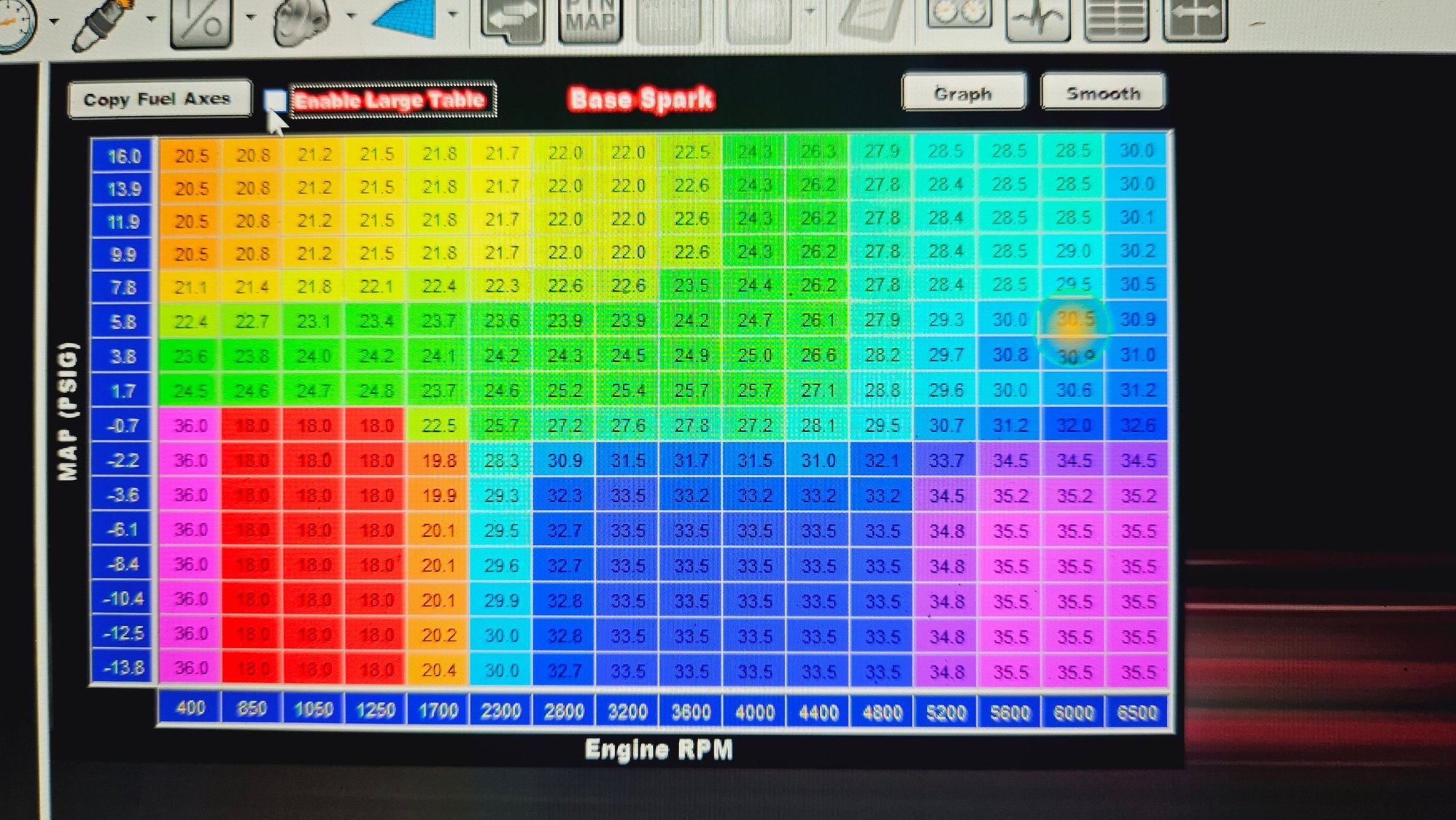Click the percent-symbol toolbar icon
This screenshot has height=820, width=1456.
[201, 22]
